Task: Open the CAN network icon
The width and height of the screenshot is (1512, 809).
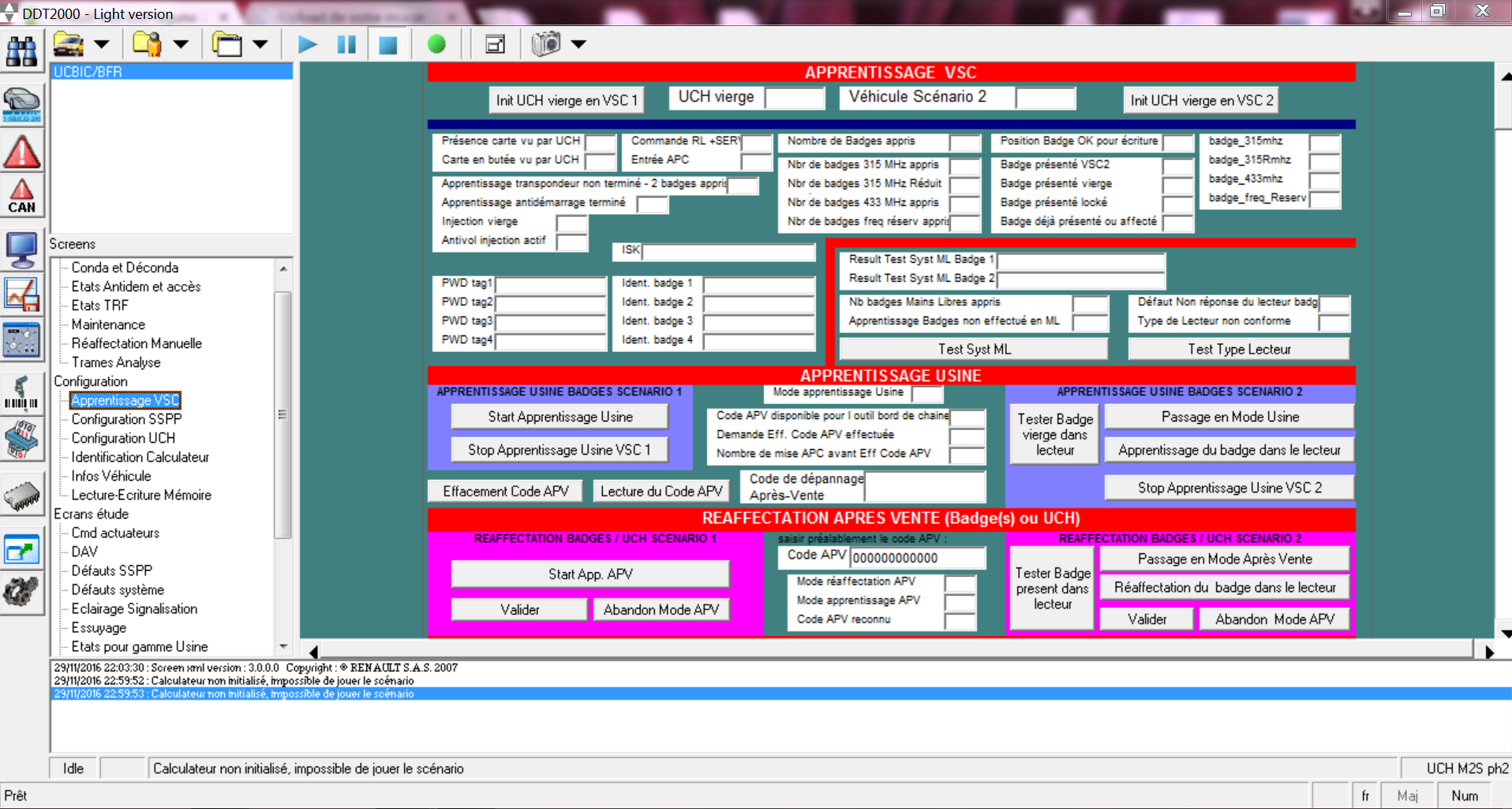Action: point(21,197)
